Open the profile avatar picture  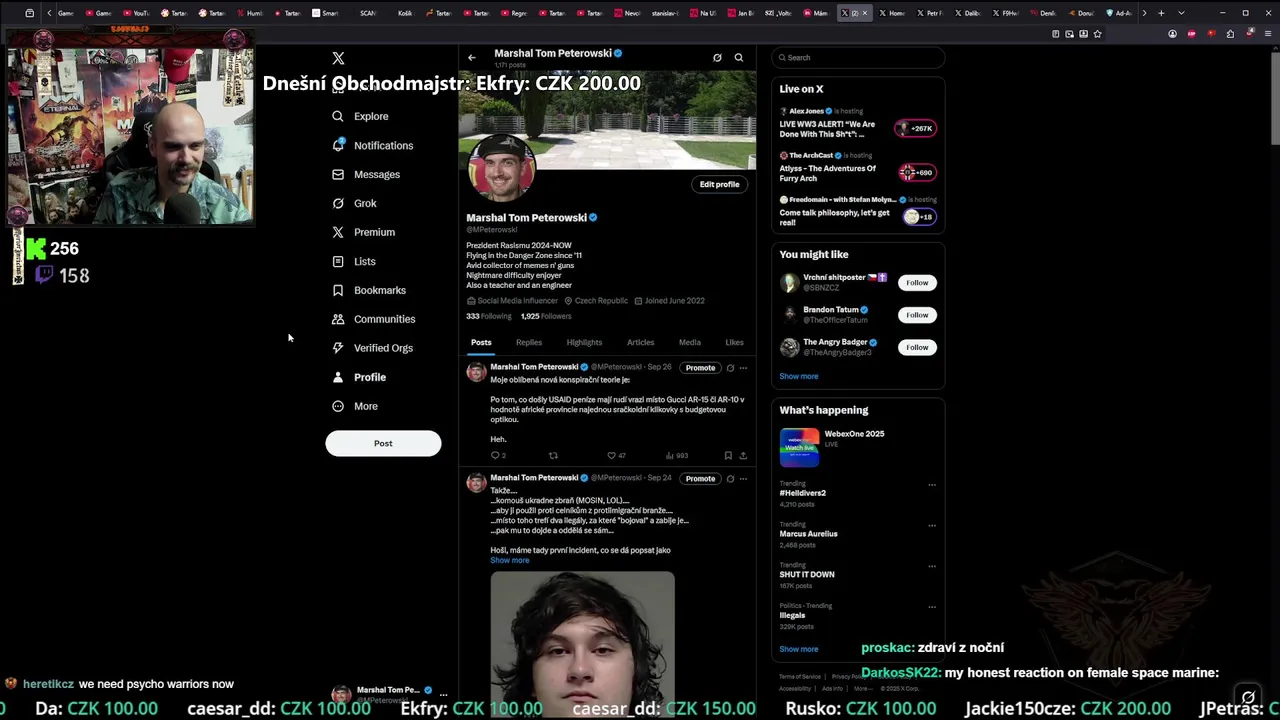(501, 168)
